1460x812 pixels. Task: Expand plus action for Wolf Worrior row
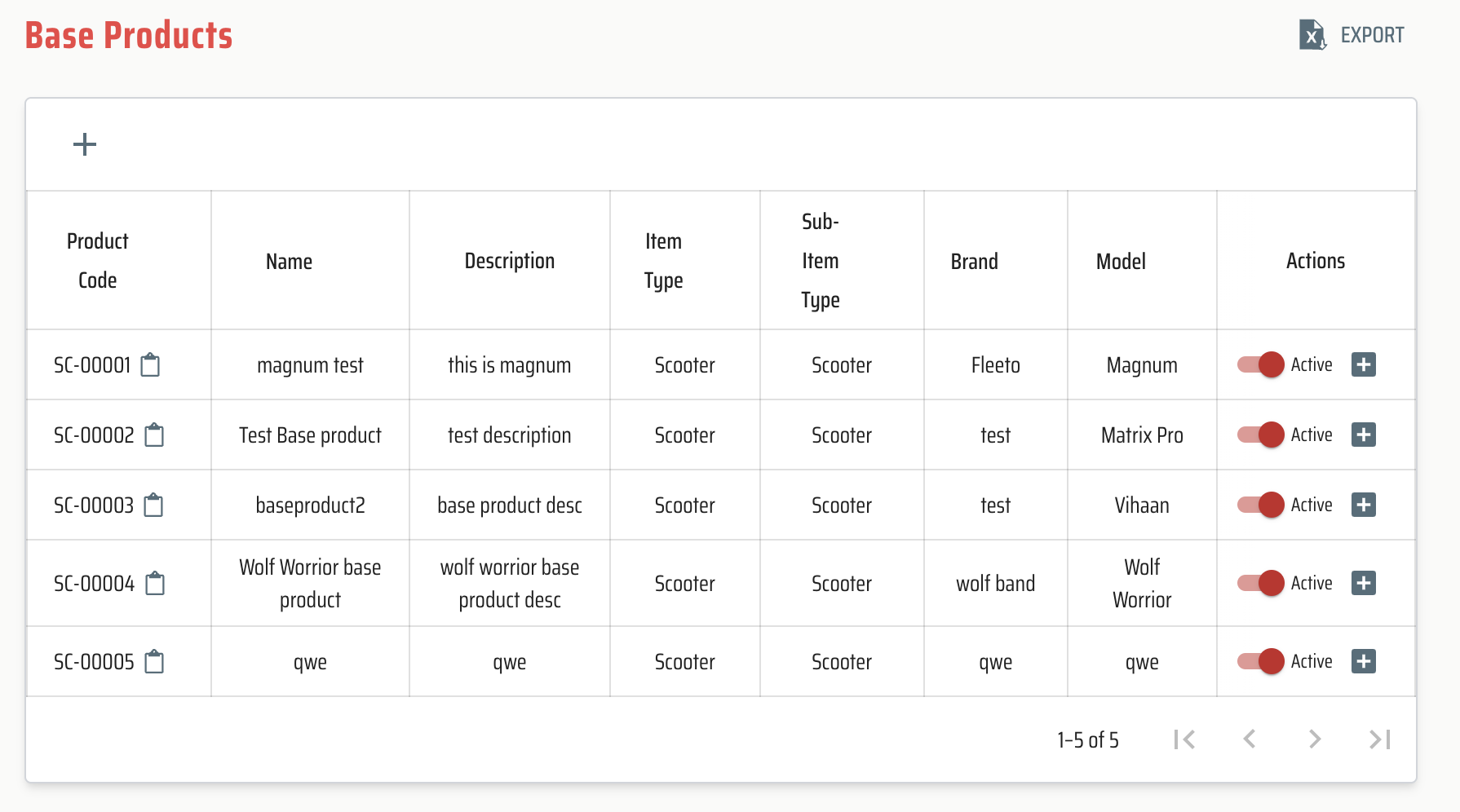[x=1363, y=583]
